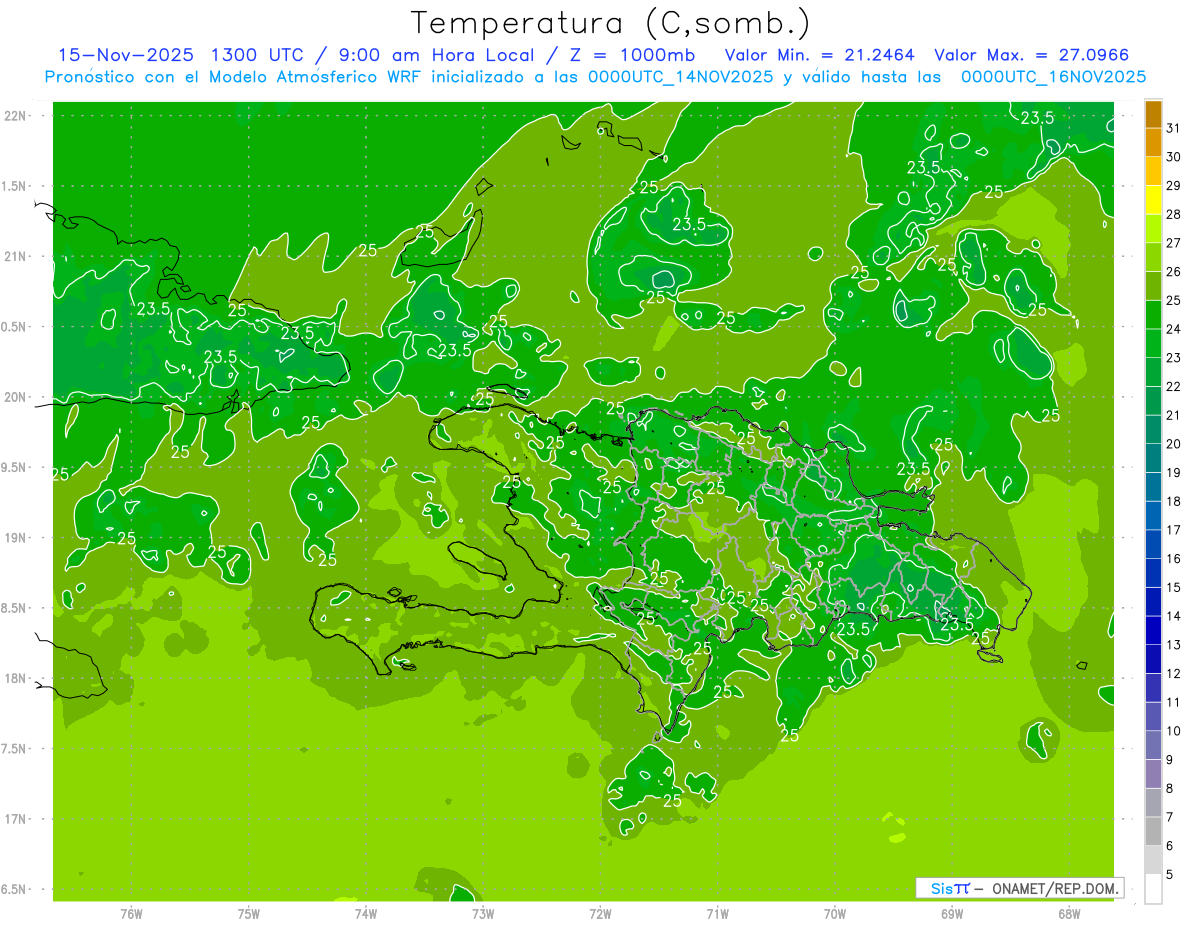The height and width of the screenshot is (927, 1200).
Task: Click the '69W' longitude label
Action: (x=952, y=913)
